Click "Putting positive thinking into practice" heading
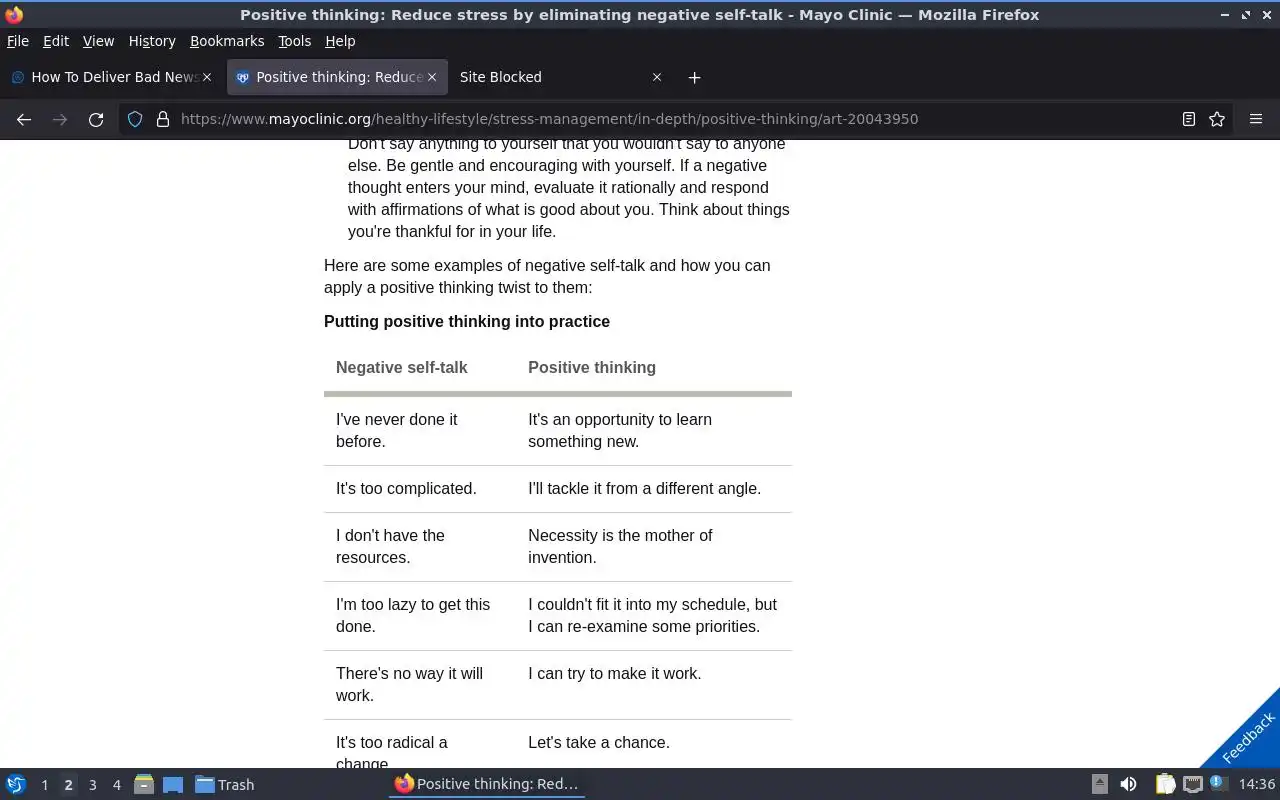This screenshot has height=800, width=1280. [x=467, y=321]
